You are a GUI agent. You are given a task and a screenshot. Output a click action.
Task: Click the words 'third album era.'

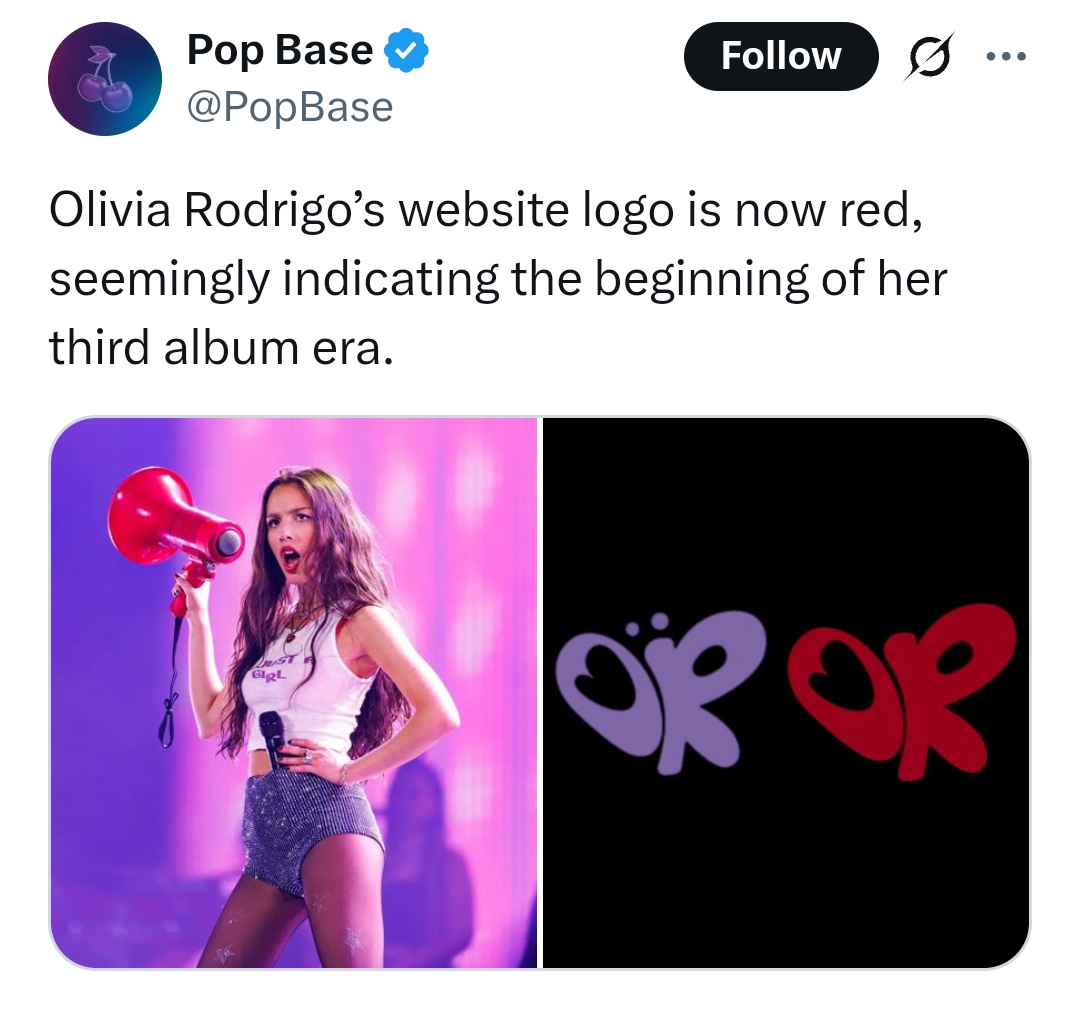[x=221, y=348]
